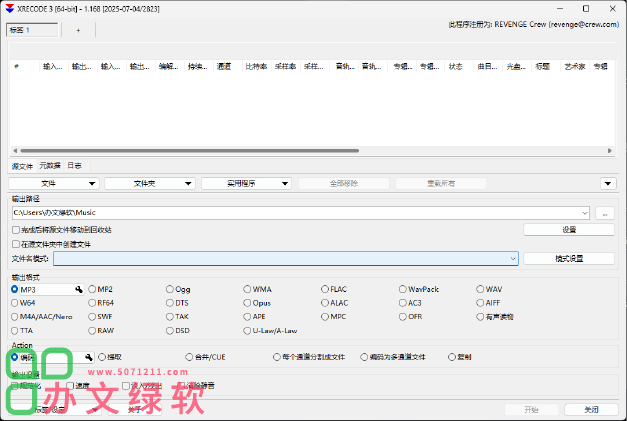Pick the OFR format radio button
The height and width of the screenshot is (421, 627).
tap(411, 317)
